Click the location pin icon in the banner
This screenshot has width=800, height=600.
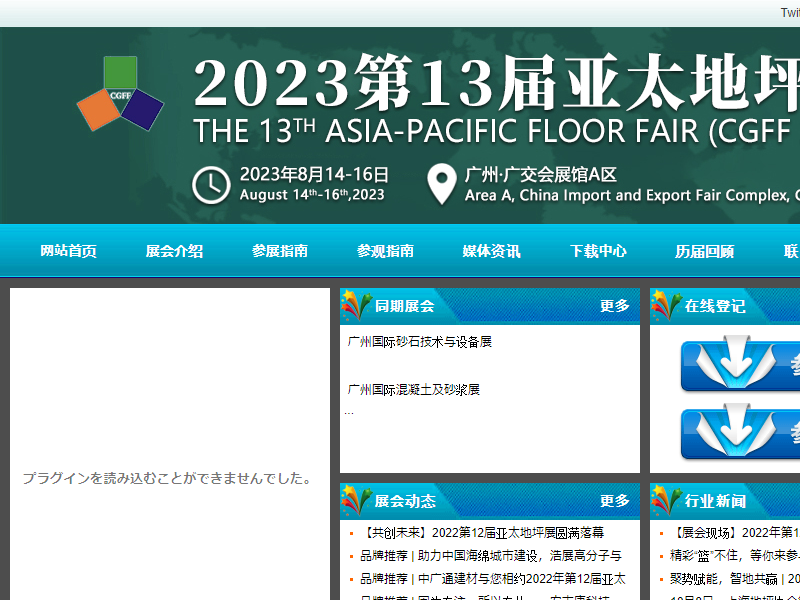coord(442,184)
